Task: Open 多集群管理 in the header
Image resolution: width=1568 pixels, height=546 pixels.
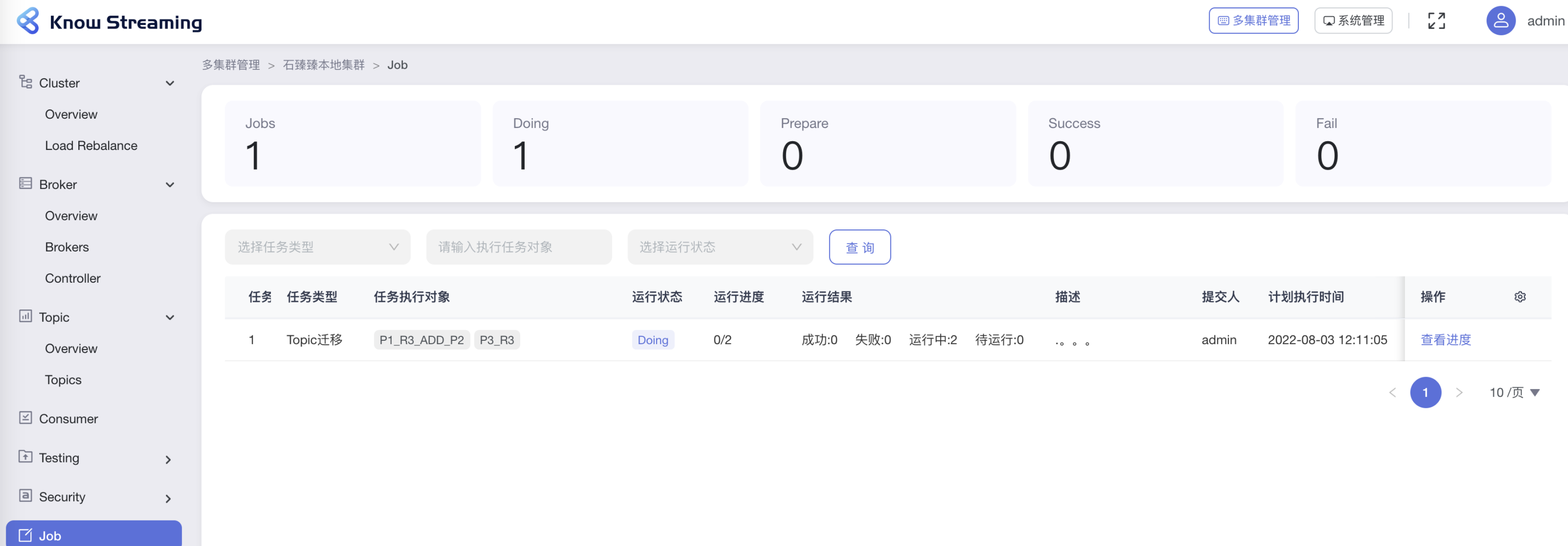Action: tap(1253, 20)
